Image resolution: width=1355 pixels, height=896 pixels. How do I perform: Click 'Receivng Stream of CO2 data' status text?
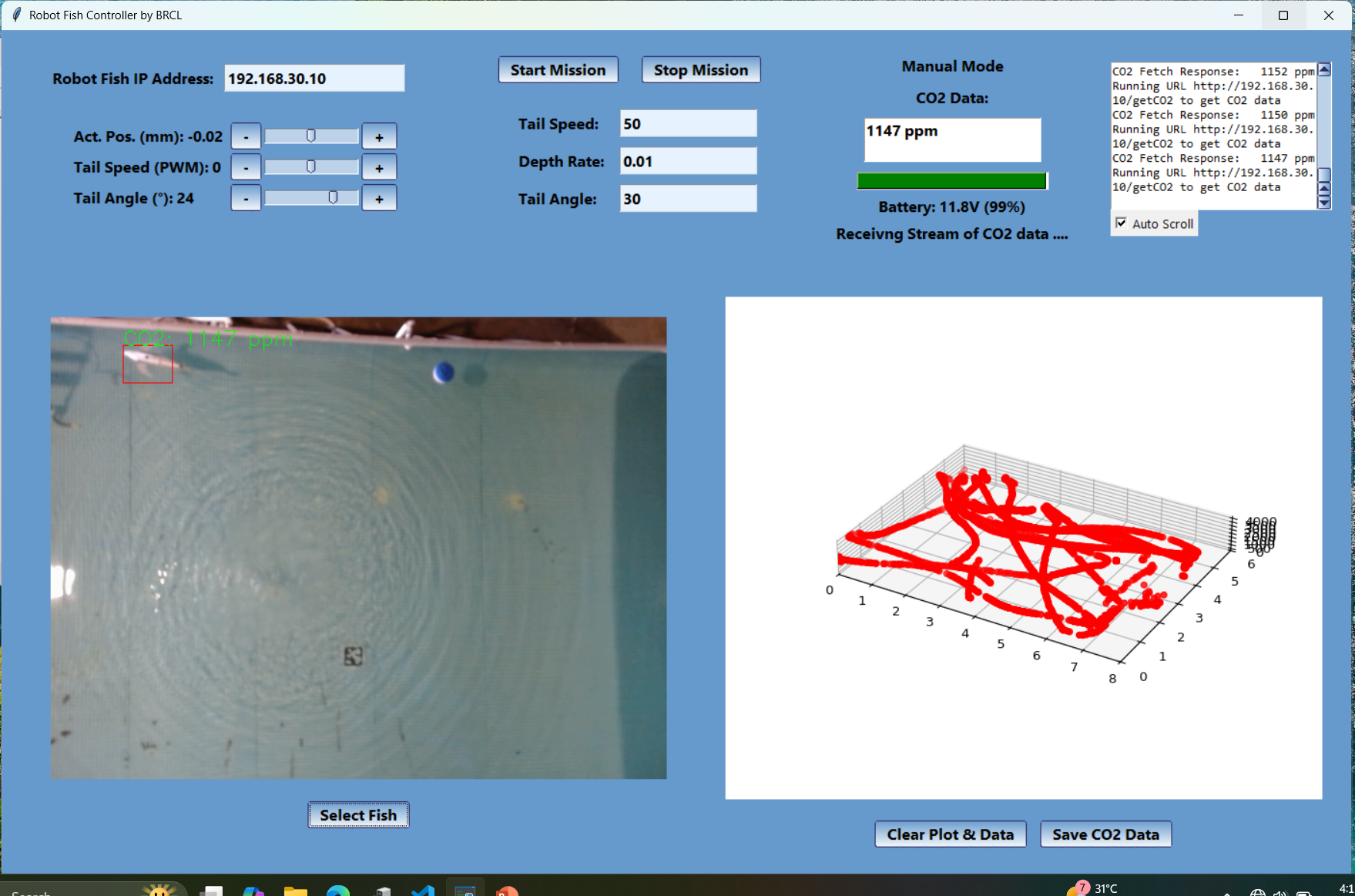(x=951, y=234)
